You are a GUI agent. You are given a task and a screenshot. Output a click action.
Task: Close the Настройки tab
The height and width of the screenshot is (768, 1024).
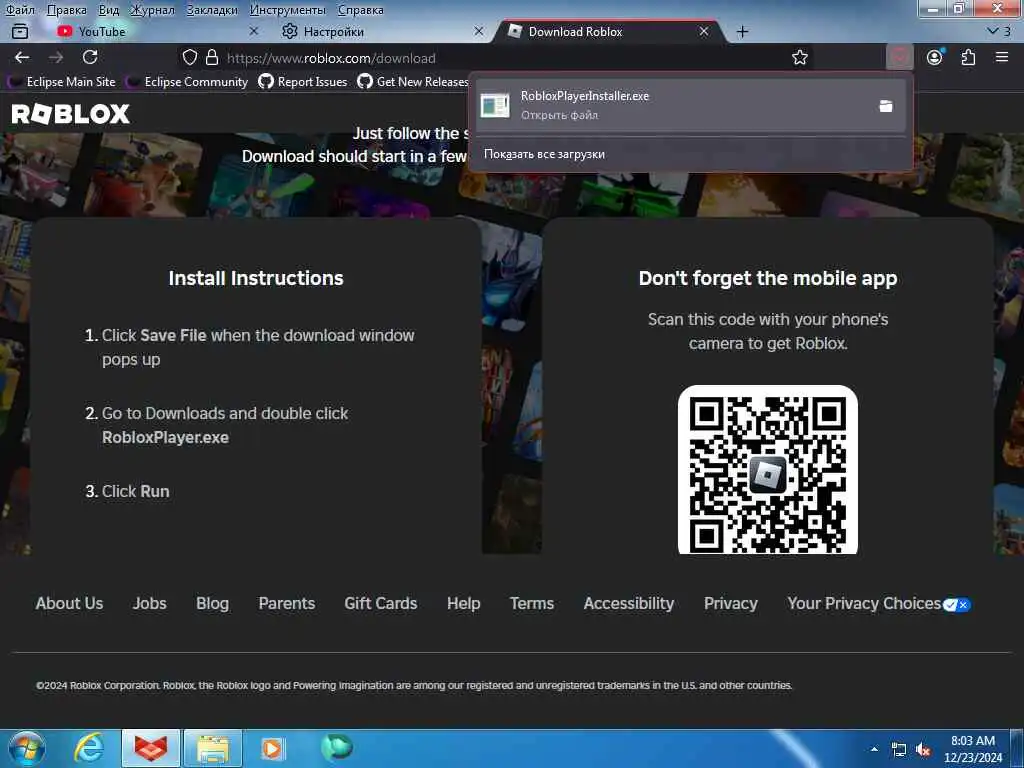tap(479, 31)
